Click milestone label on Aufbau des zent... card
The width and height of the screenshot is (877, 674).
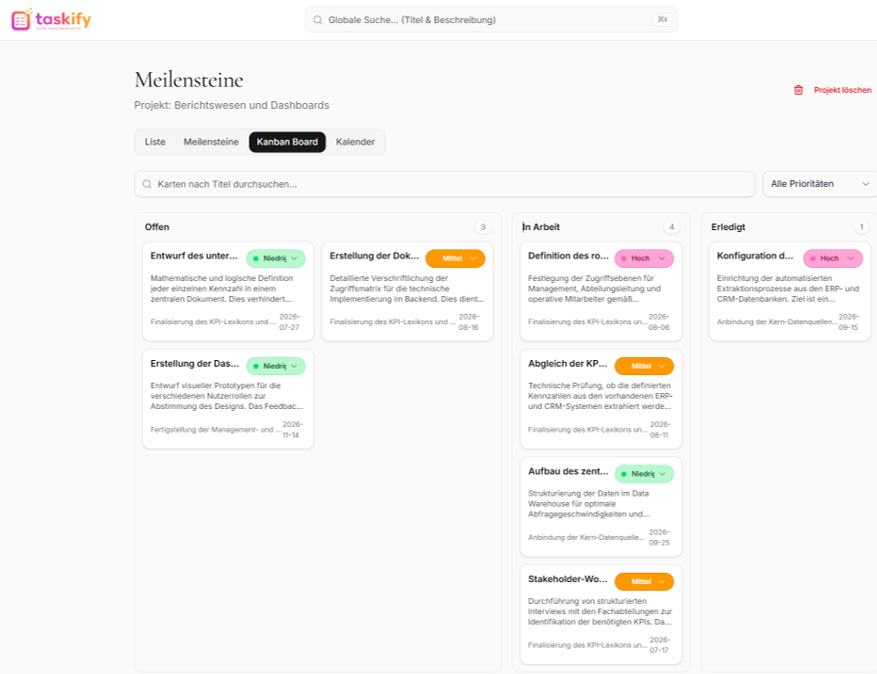pyautogui.click(x=586, y=538)
